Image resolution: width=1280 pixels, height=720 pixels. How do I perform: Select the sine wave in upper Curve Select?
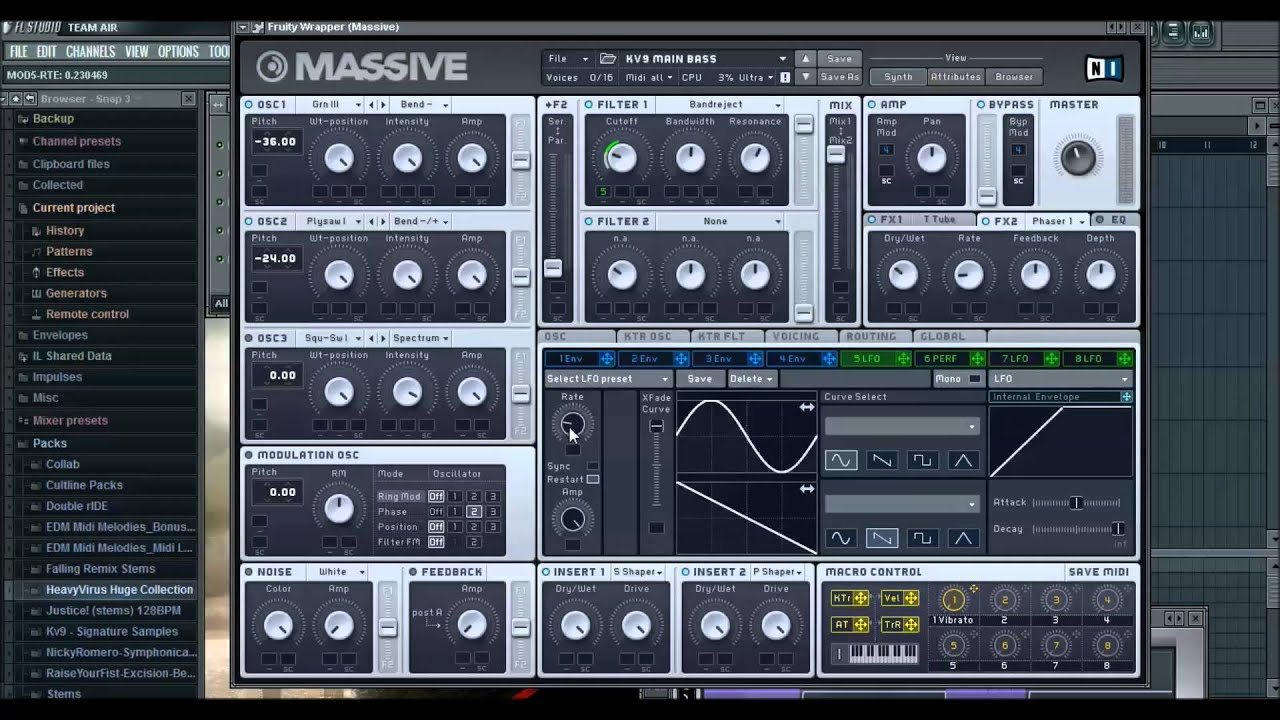(x=841, y=460)
